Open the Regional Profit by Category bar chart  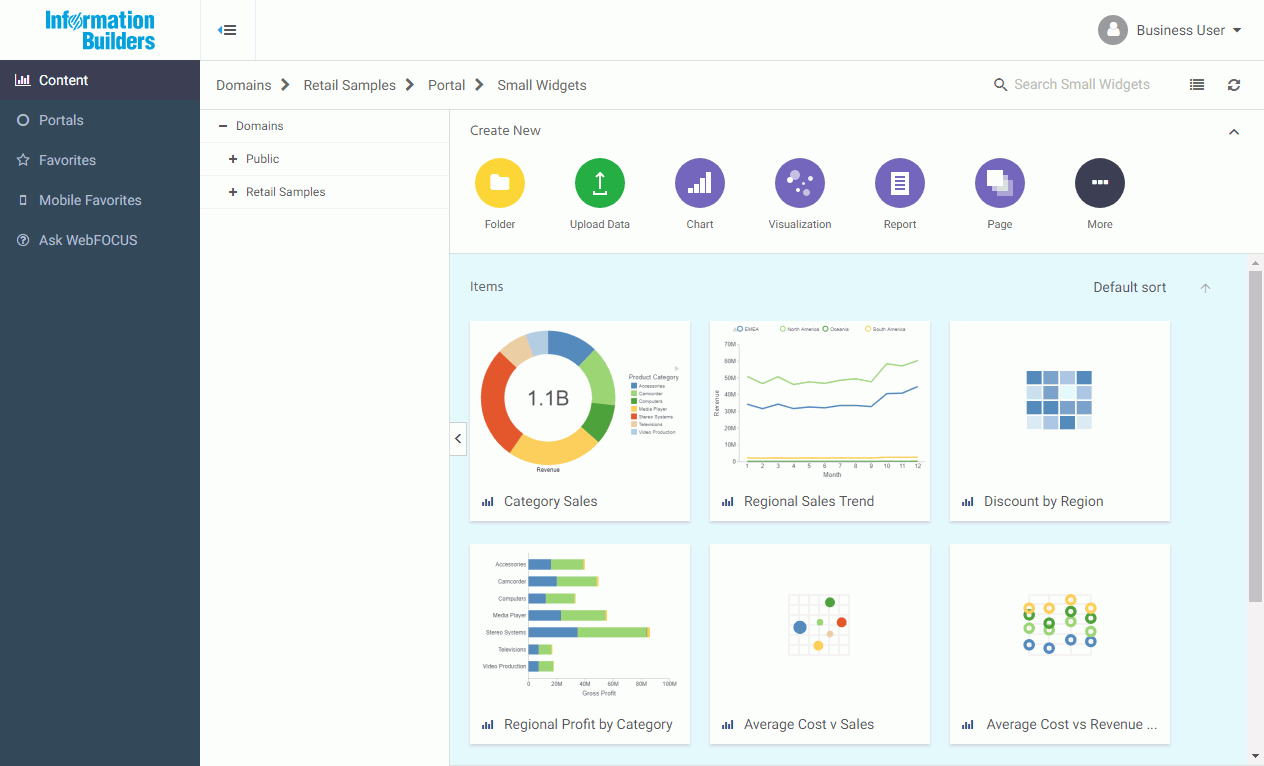tap(580, 624)
